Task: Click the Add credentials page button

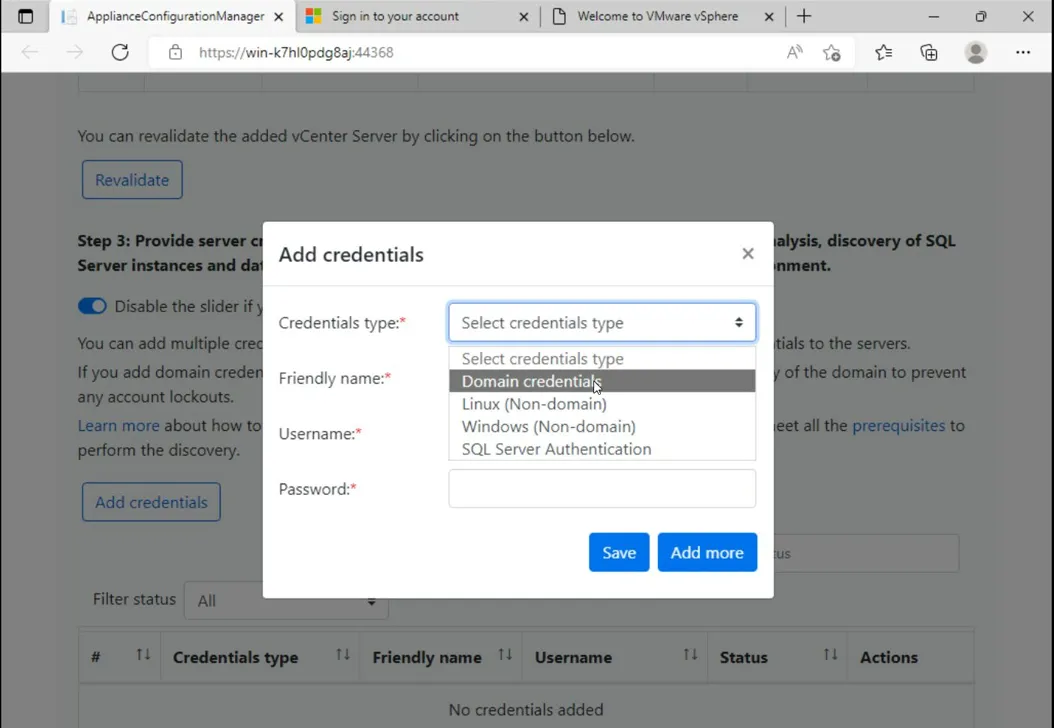Action: [x=151, y=502]
